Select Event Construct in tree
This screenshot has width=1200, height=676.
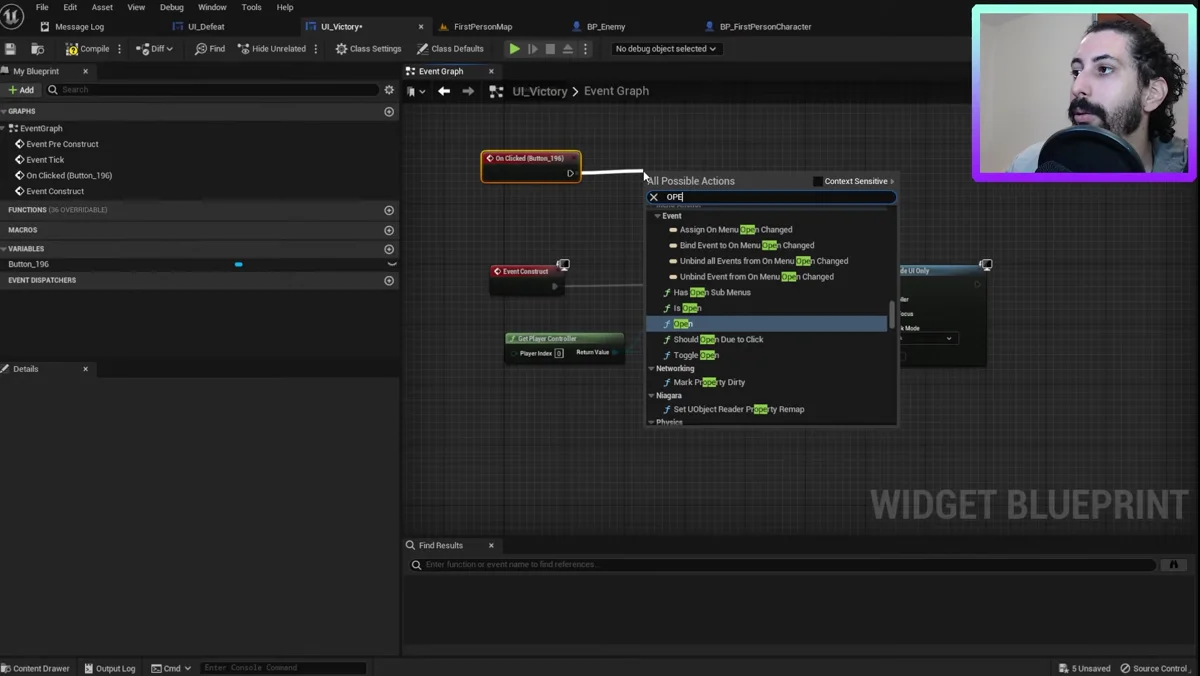(55, 191)
